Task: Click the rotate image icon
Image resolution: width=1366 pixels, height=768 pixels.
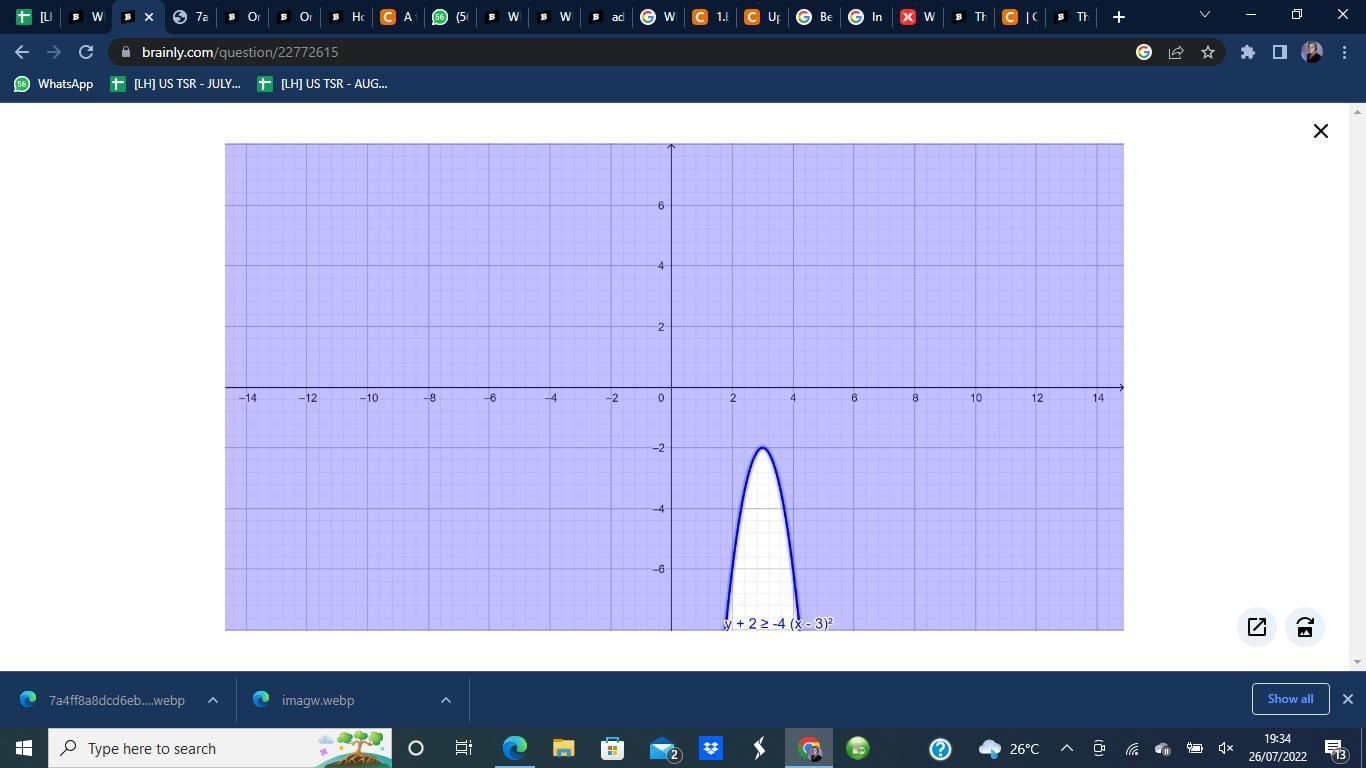Action: pos(1305,627)
